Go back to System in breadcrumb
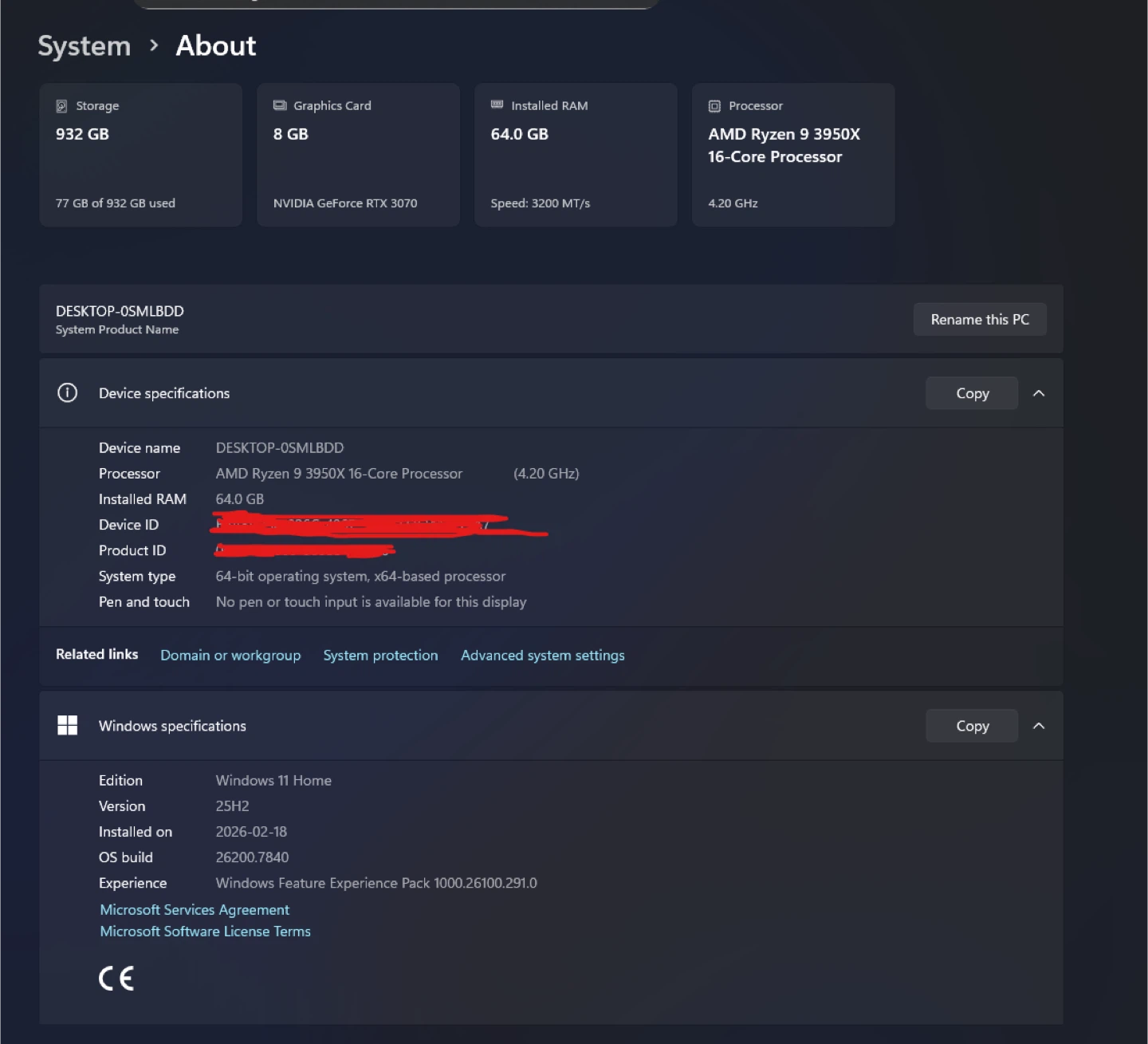Screen dimensions: 1148x1044 click(85, 46)
